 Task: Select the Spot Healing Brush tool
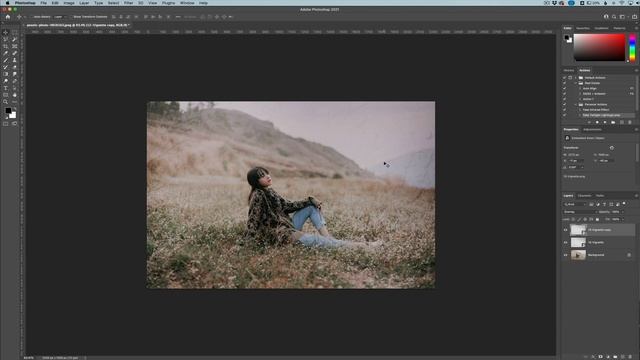pyautogui.click(x=15, y=53)
